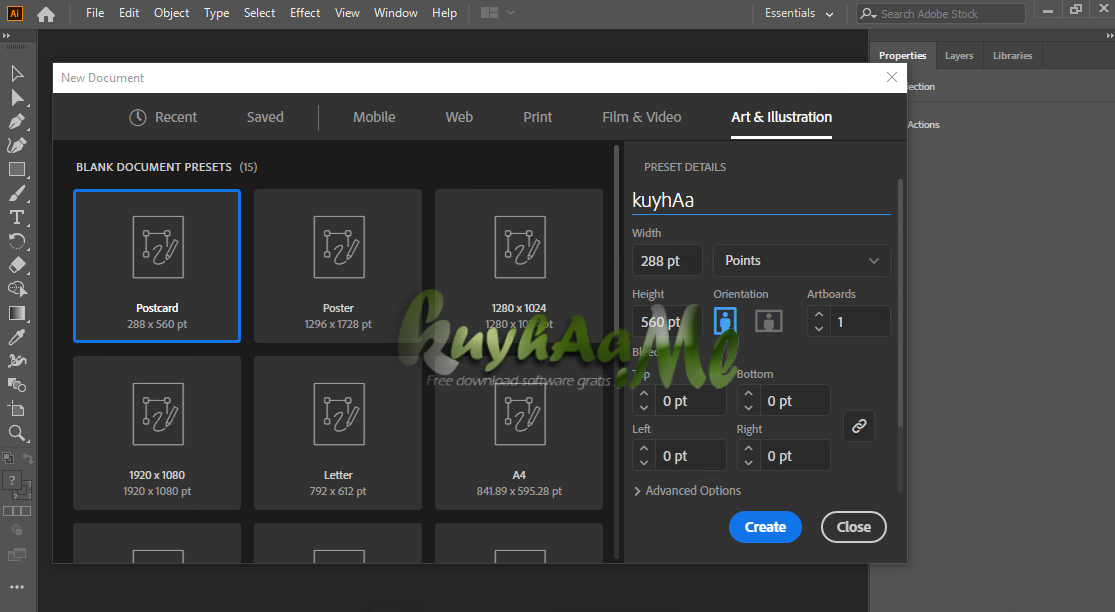Switch to the Mobile tab
This screenshot has height=612, width=1115.
click(x=374, y=117)
